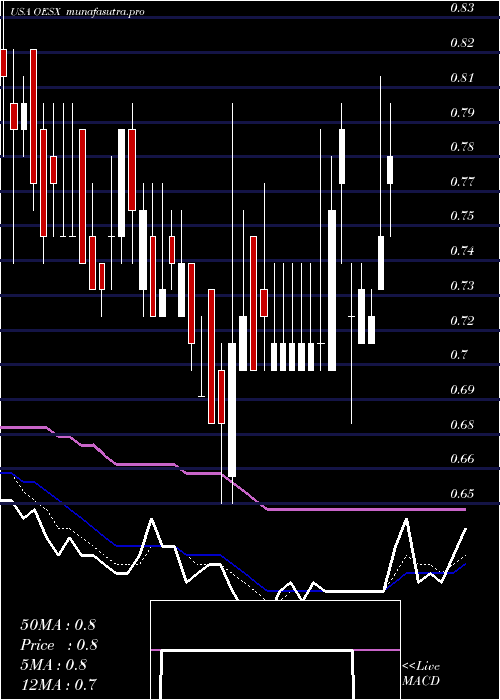Screen dimensions: 500x700
Task: Click the '5MA : 0.8' legend value
Action: (x=54, y=665)
